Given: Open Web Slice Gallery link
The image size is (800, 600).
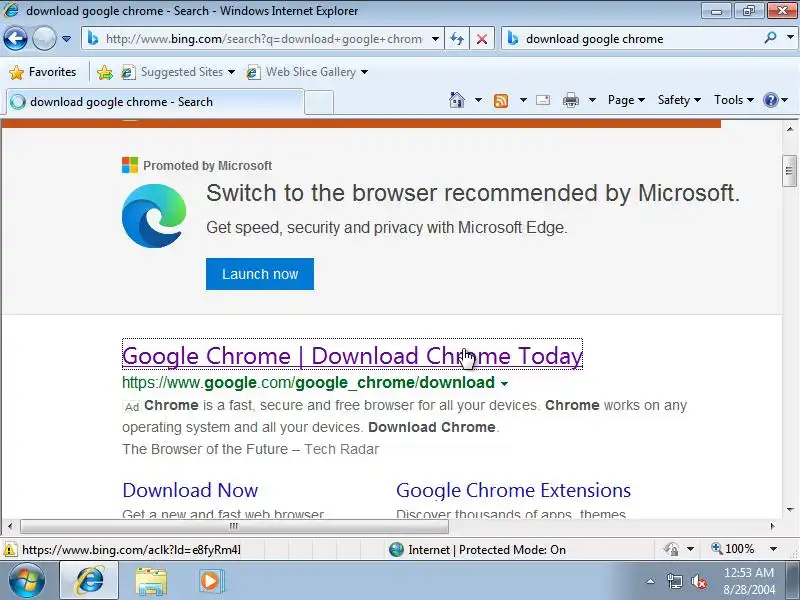Looking at the screenshot, I should [x=301, y=72].
